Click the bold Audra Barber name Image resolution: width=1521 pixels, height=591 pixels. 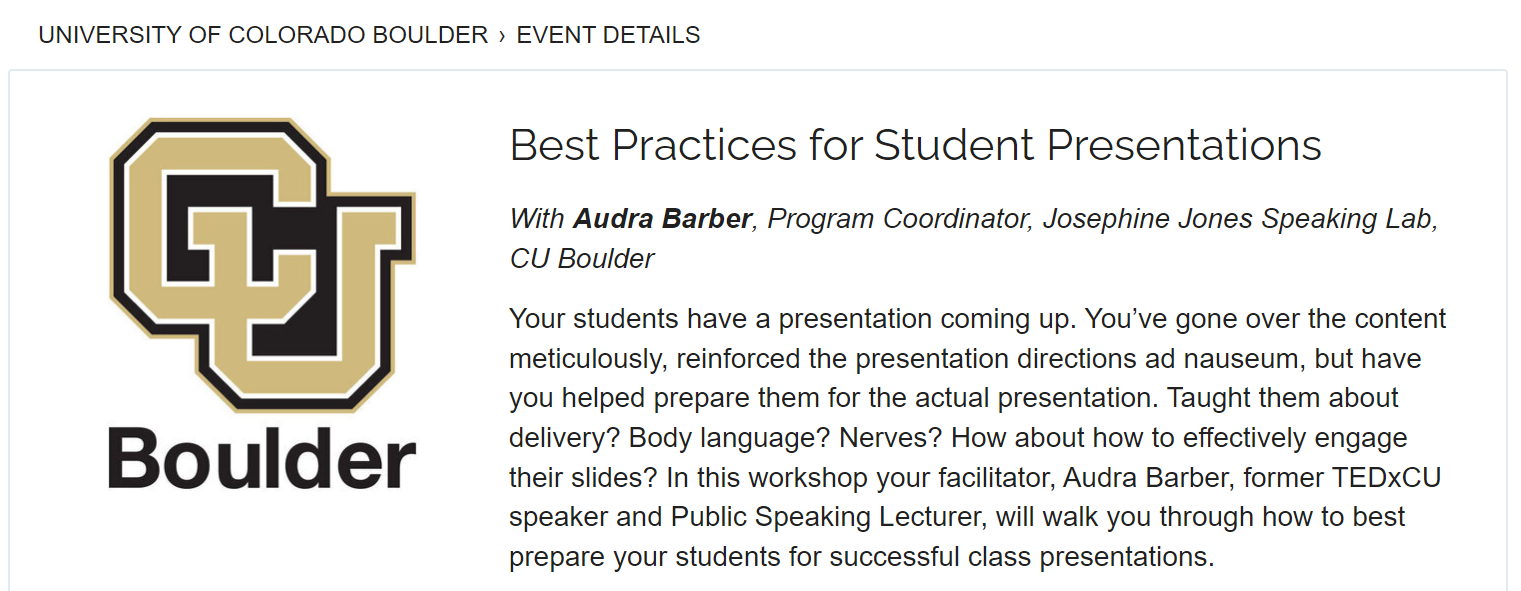[662, 219]
